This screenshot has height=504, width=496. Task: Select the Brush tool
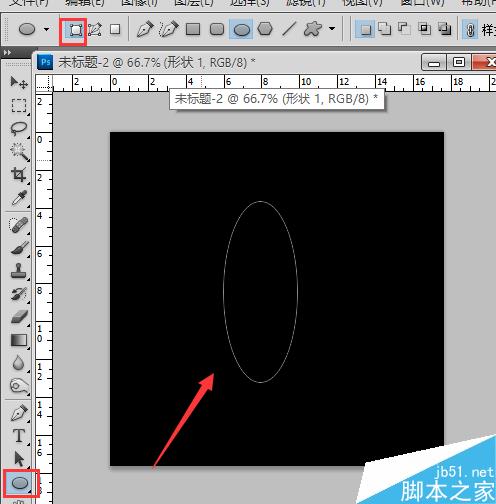pos(19,248)
